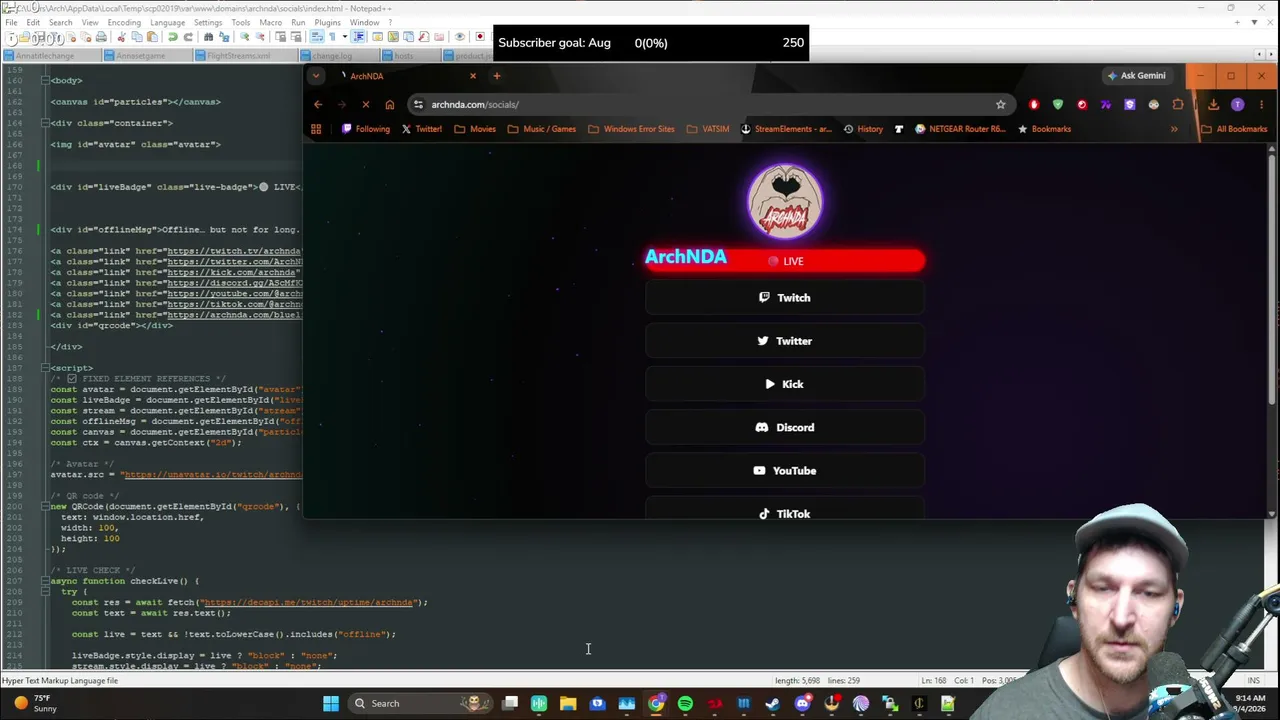Click the Print icon in Notepad++ toolbar
This screenshot has width=1280, height=720.
[x=101, y=38]
